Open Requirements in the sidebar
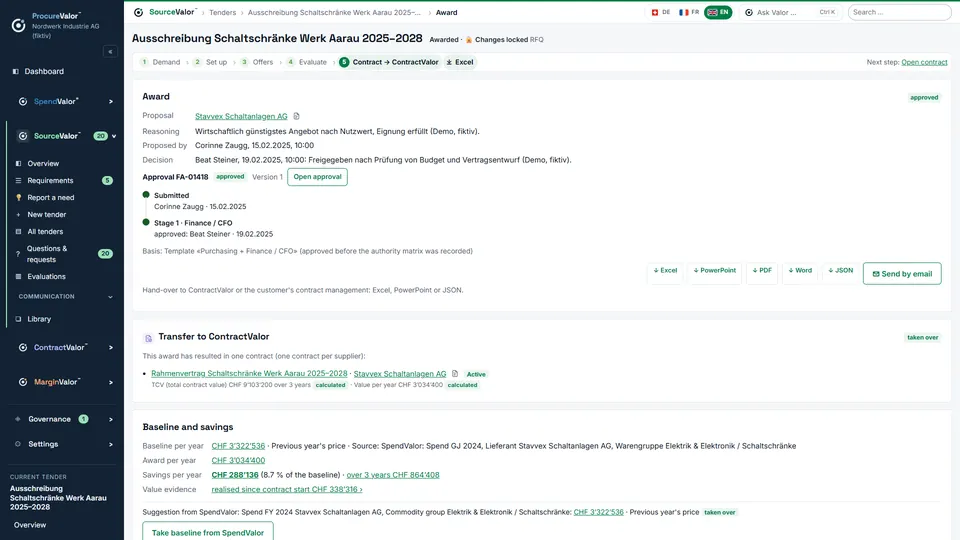Viewport: 960px width, 540px height. (x=50, y=181)
